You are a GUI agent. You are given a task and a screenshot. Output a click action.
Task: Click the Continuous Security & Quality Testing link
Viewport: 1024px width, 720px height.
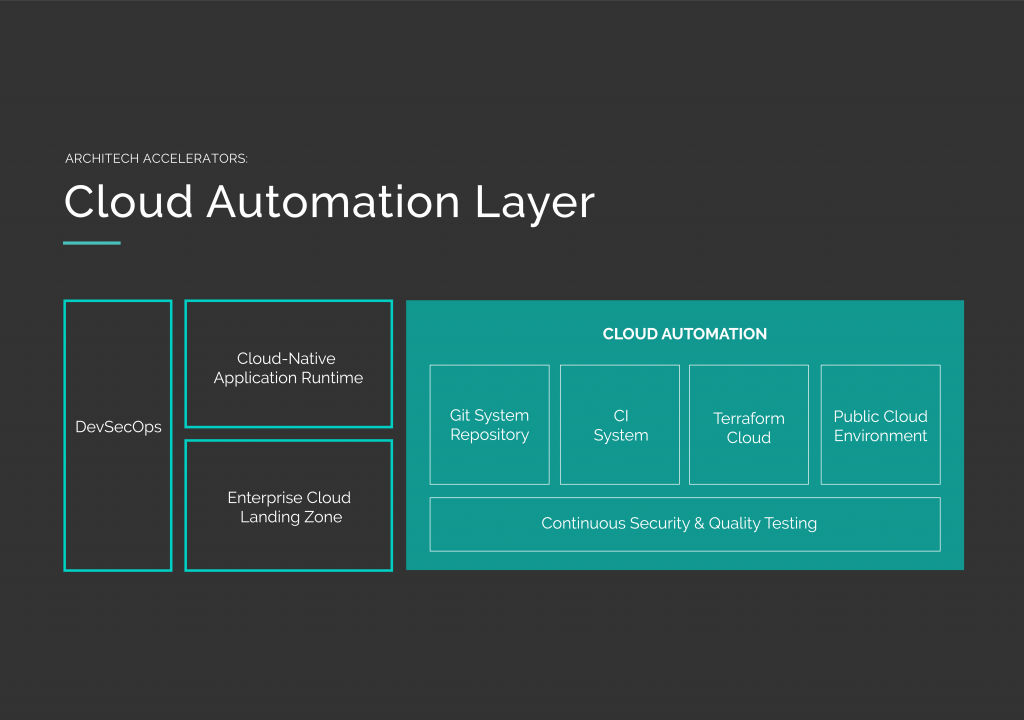click(x=684, y=523)
